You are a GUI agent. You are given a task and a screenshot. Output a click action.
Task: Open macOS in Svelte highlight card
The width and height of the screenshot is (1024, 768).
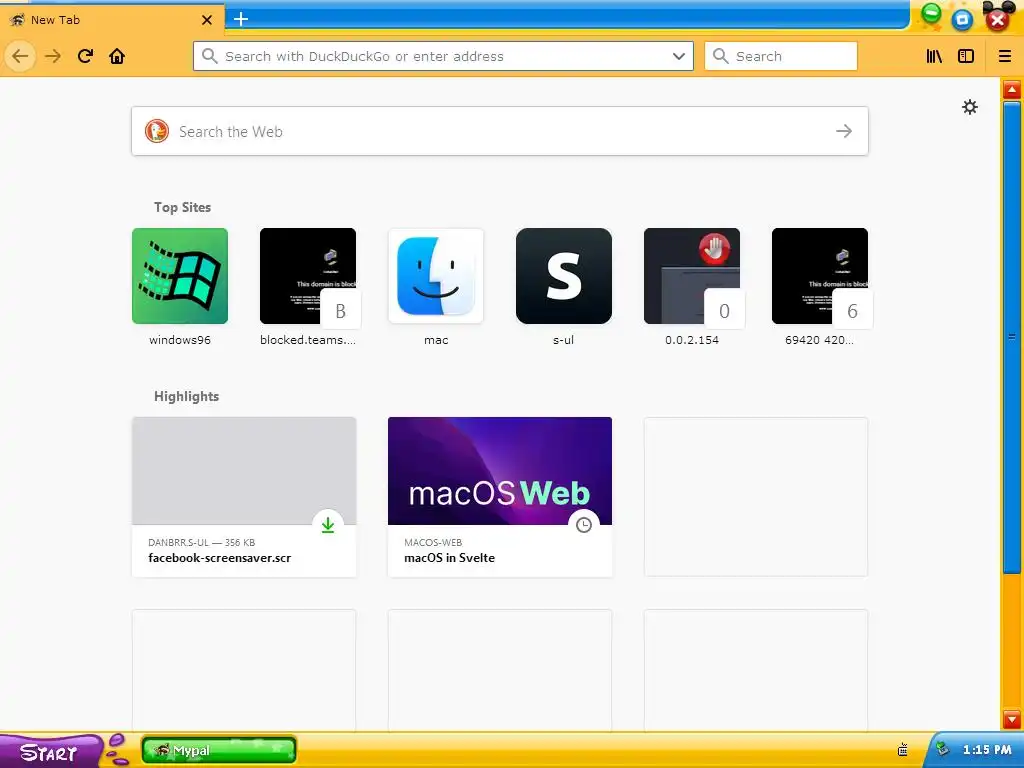pyautogui.click(x=500, y=497)
